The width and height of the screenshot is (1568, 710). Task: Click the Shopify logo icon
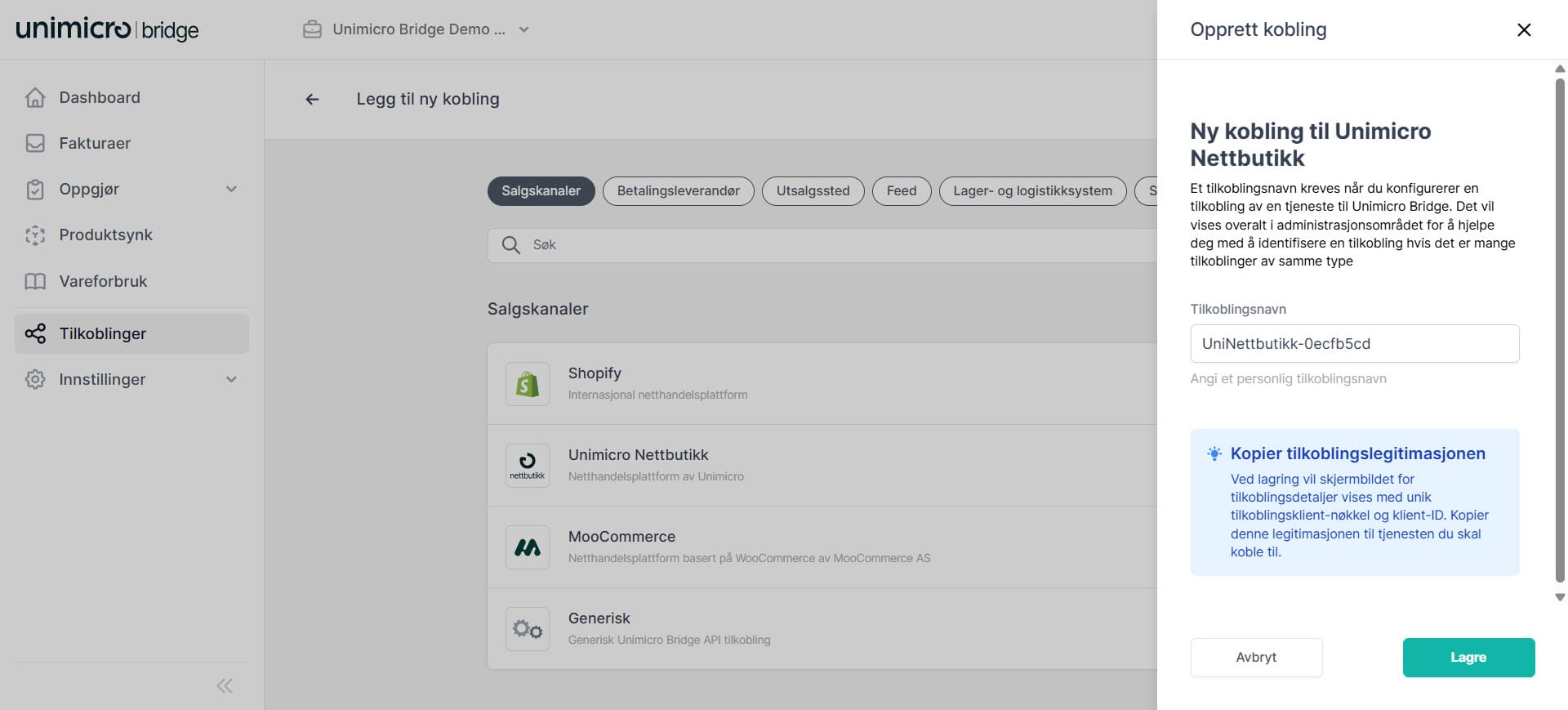[527, 384]
